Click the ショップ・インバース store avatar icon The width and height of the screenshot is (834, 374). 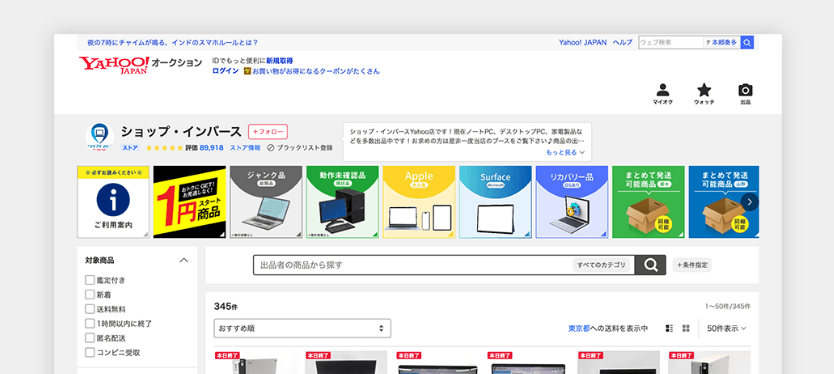point(99,138)
